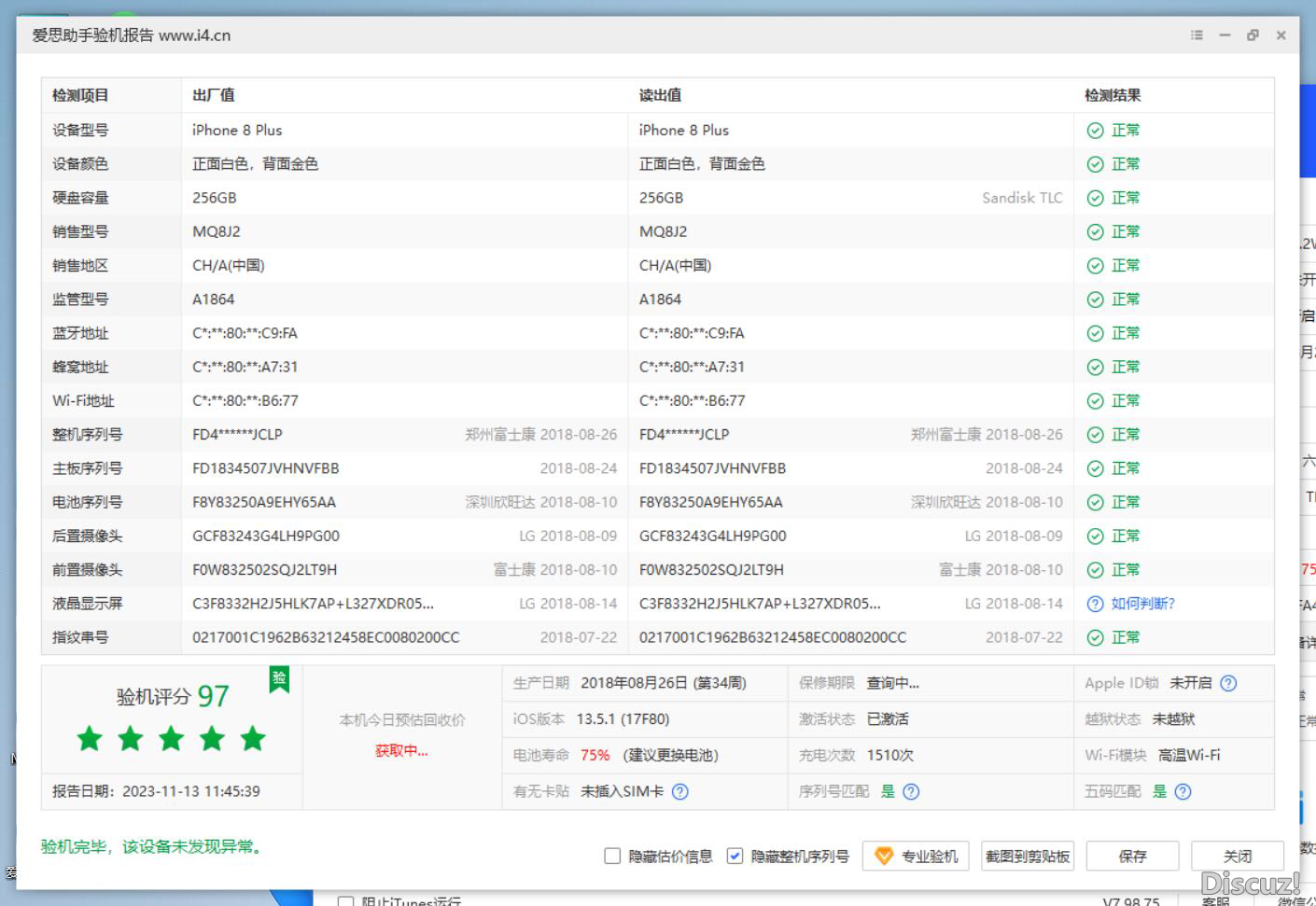This screenshot has height=906, width=1316.
Task: Click the diamond icon on 专业验机 button
Action: click(884, 856)
